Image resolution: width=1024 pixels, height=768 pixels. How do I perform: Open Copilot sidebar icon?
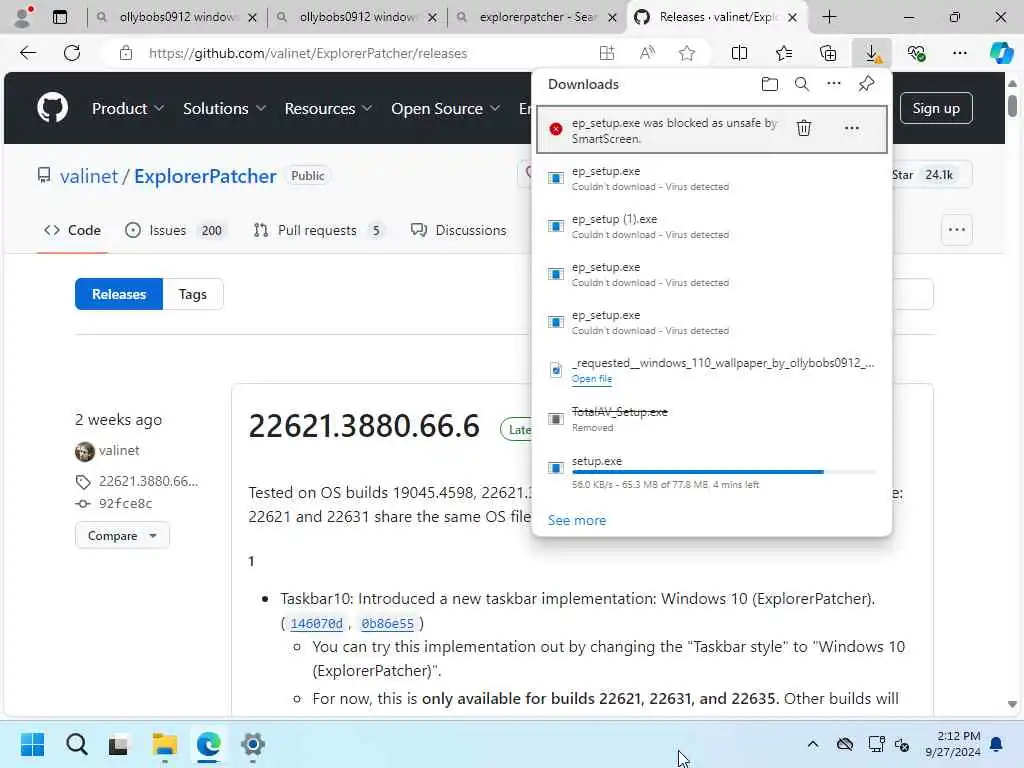tap(1001, 54)
